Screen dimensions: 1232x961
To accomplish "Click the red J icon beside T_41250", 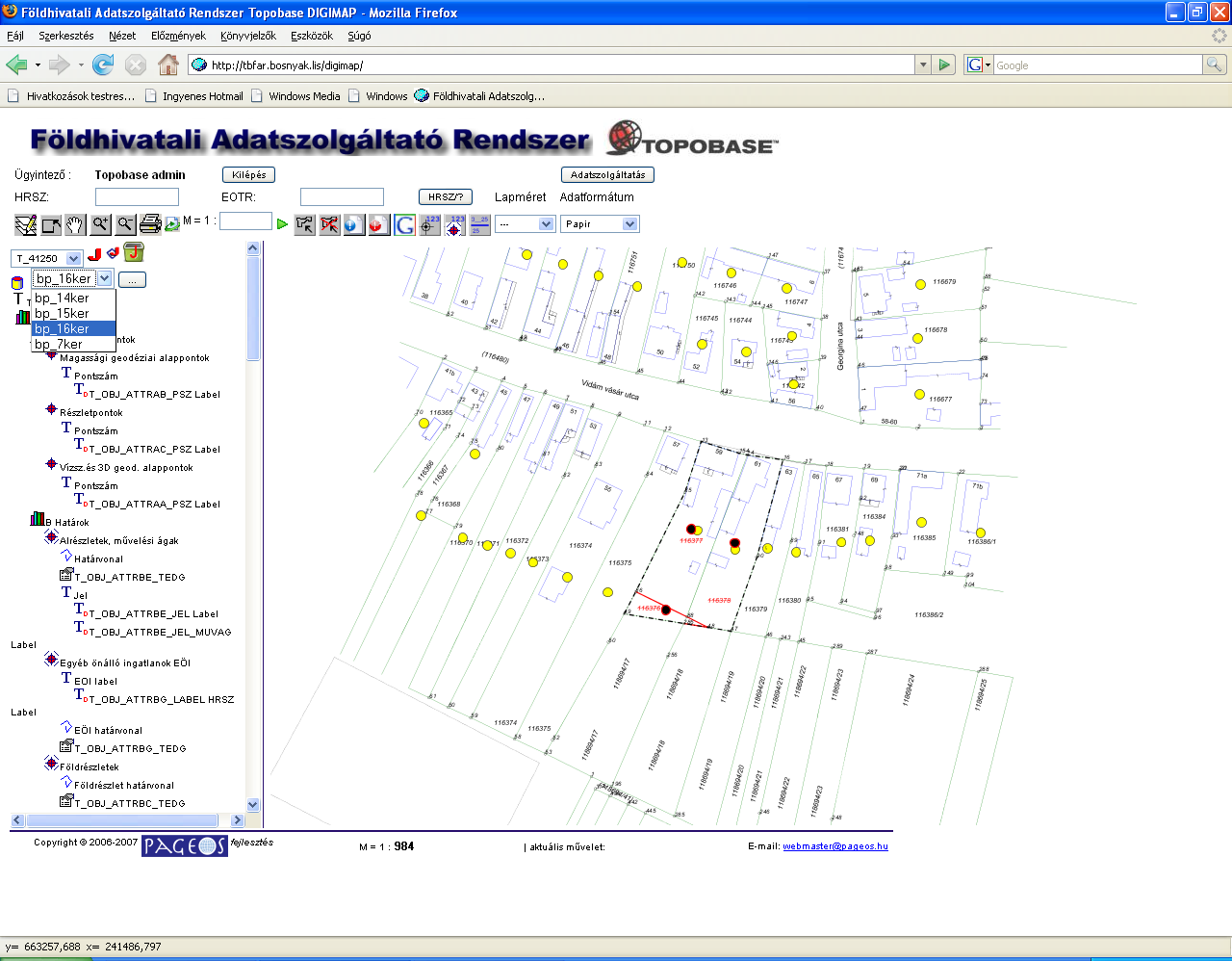I will click(x=94, y=255).
